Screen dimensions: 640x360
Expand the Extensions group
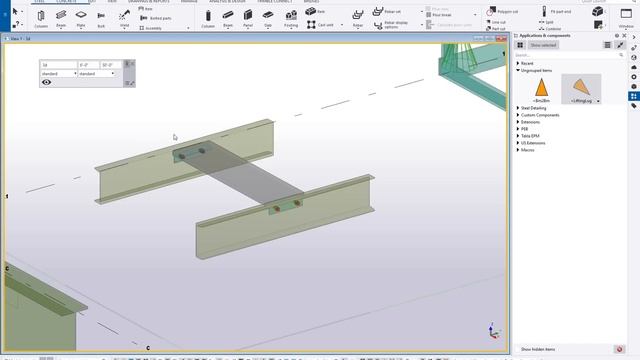(518, 122)
